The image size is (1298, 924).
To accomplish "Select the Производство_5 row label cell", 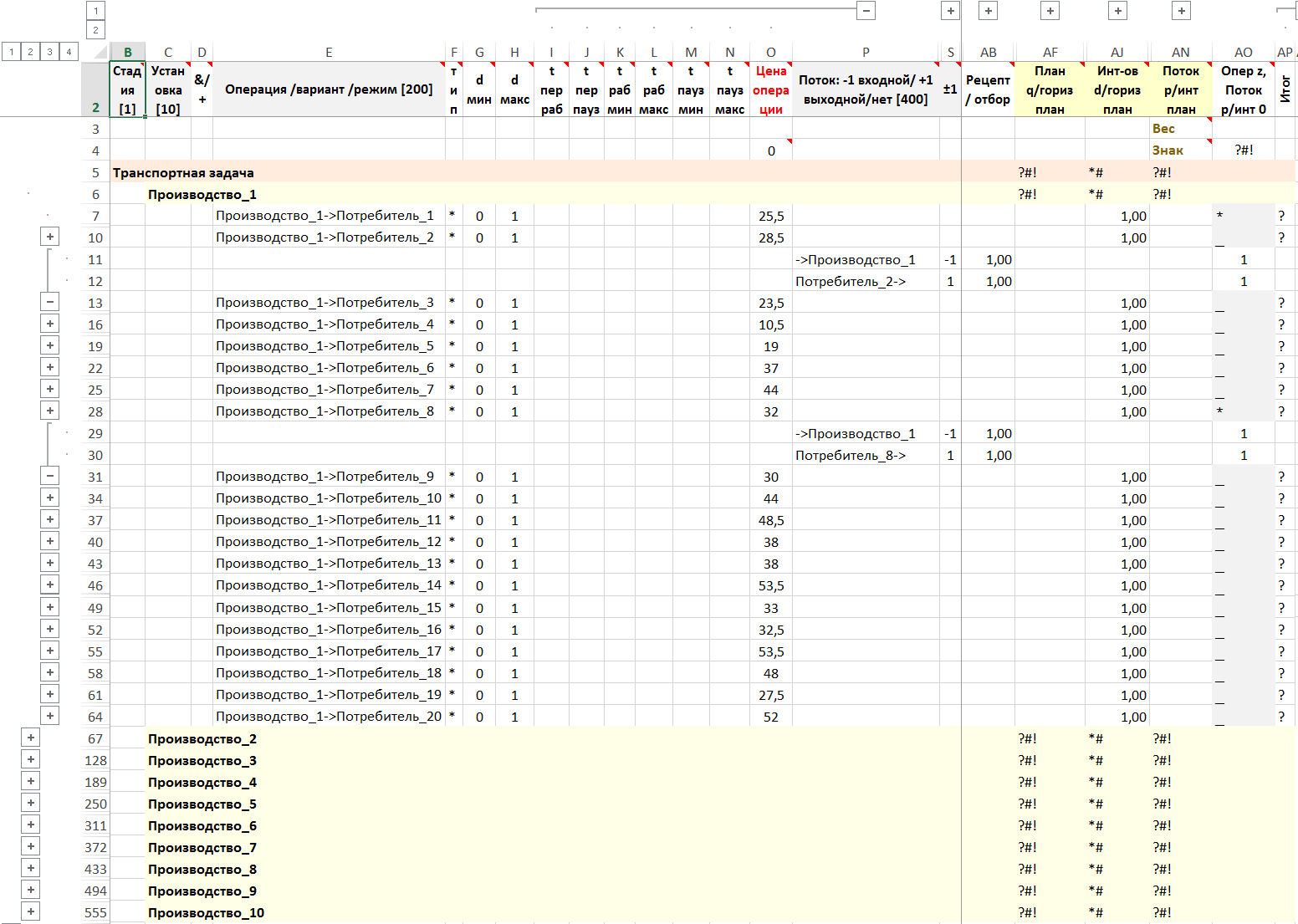I will pos(202,804).
